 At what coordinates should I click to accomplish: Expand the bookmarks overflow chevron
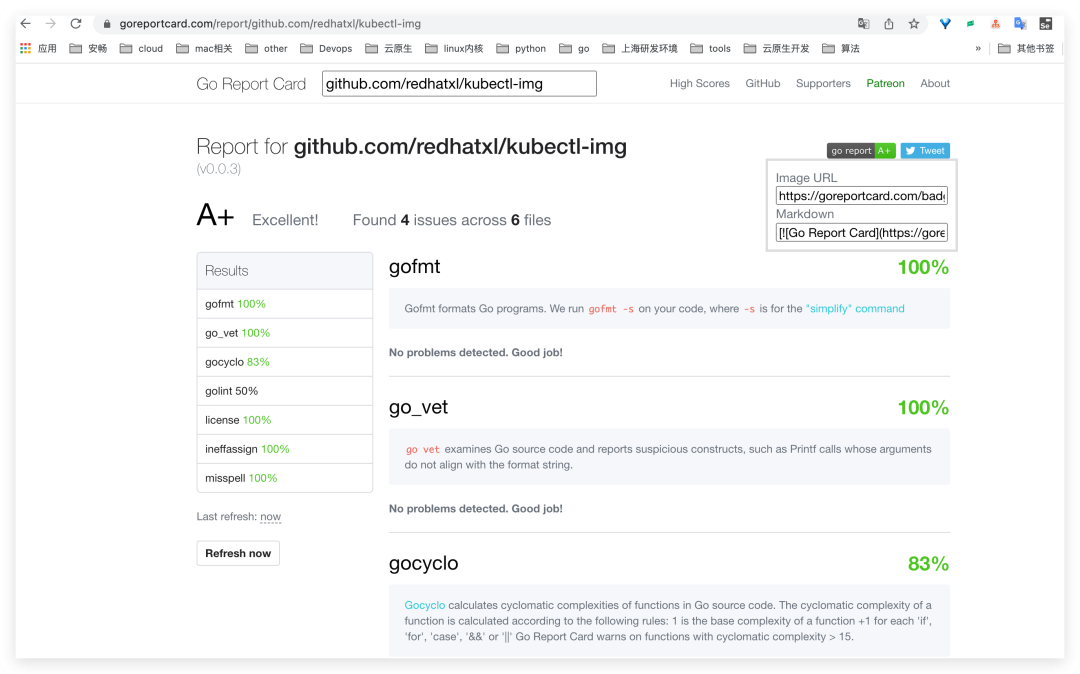click(x=978, y=48)
